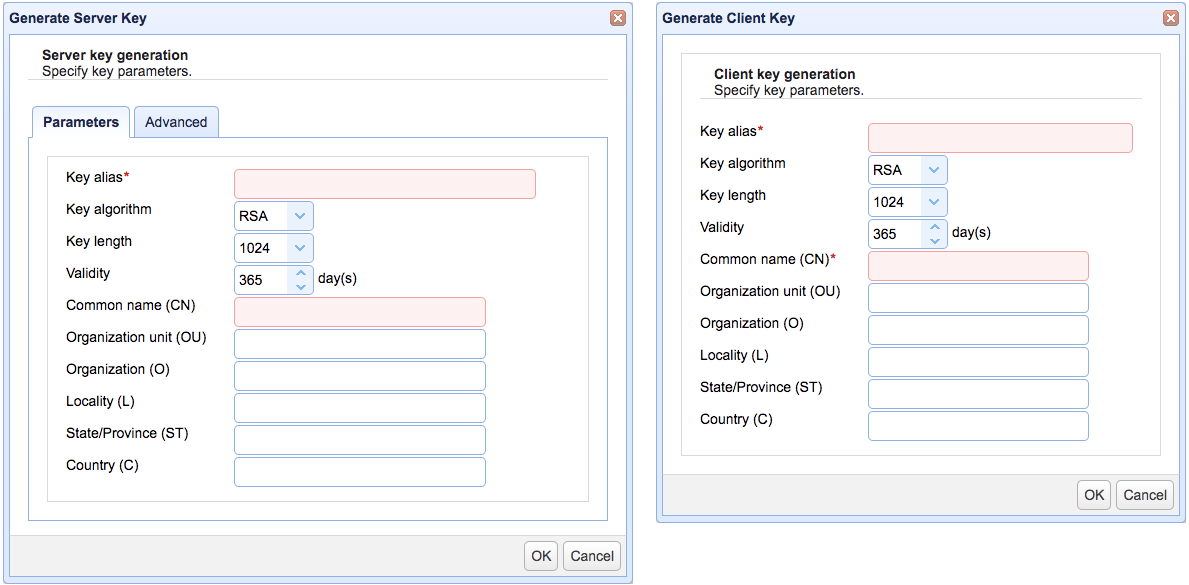Viewport: 1189px width, 585px height.
Task: Close the Generate Client Key dialog
Action: (x=1170, y=17)
